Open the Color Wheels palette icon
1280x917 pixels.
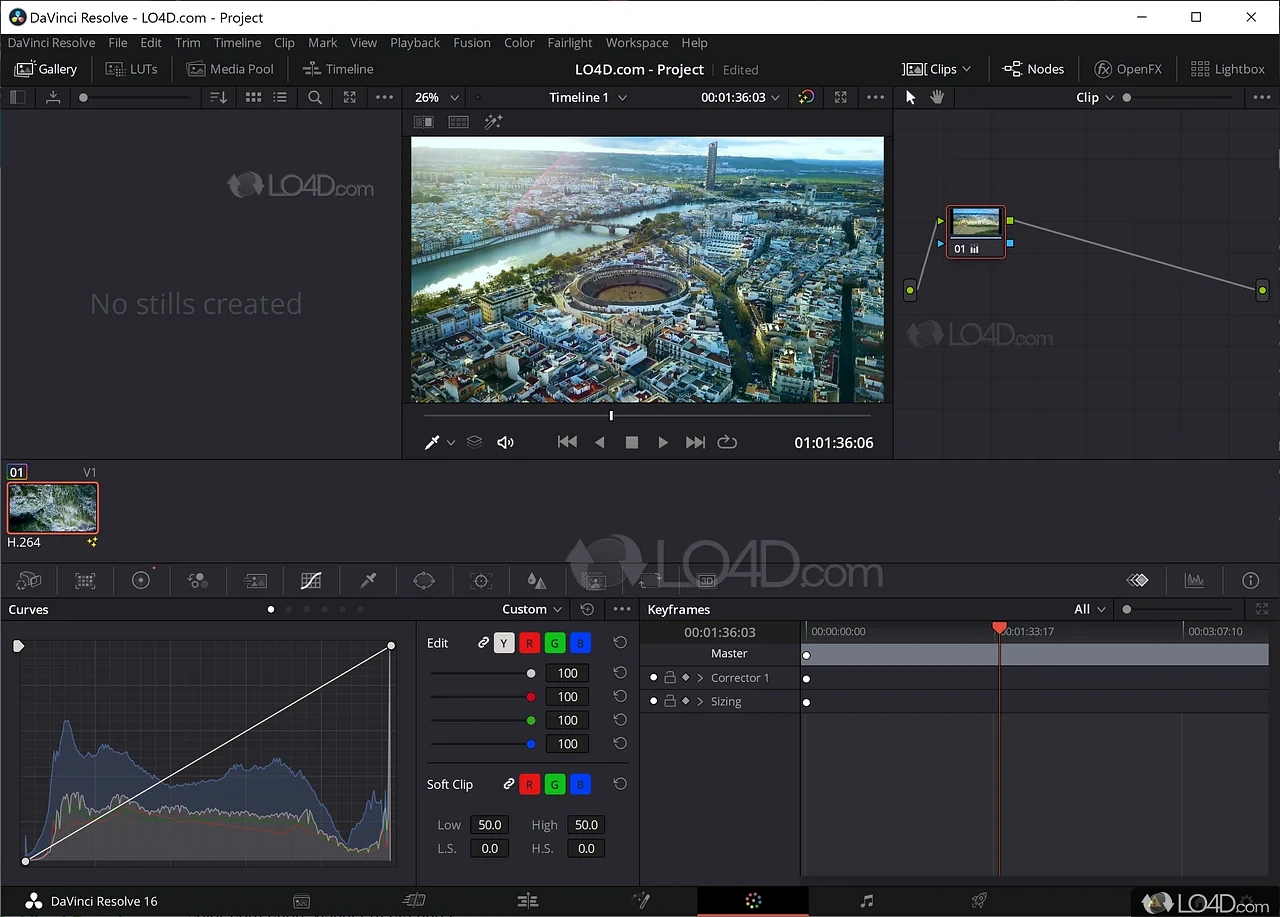tap(141, 581)
